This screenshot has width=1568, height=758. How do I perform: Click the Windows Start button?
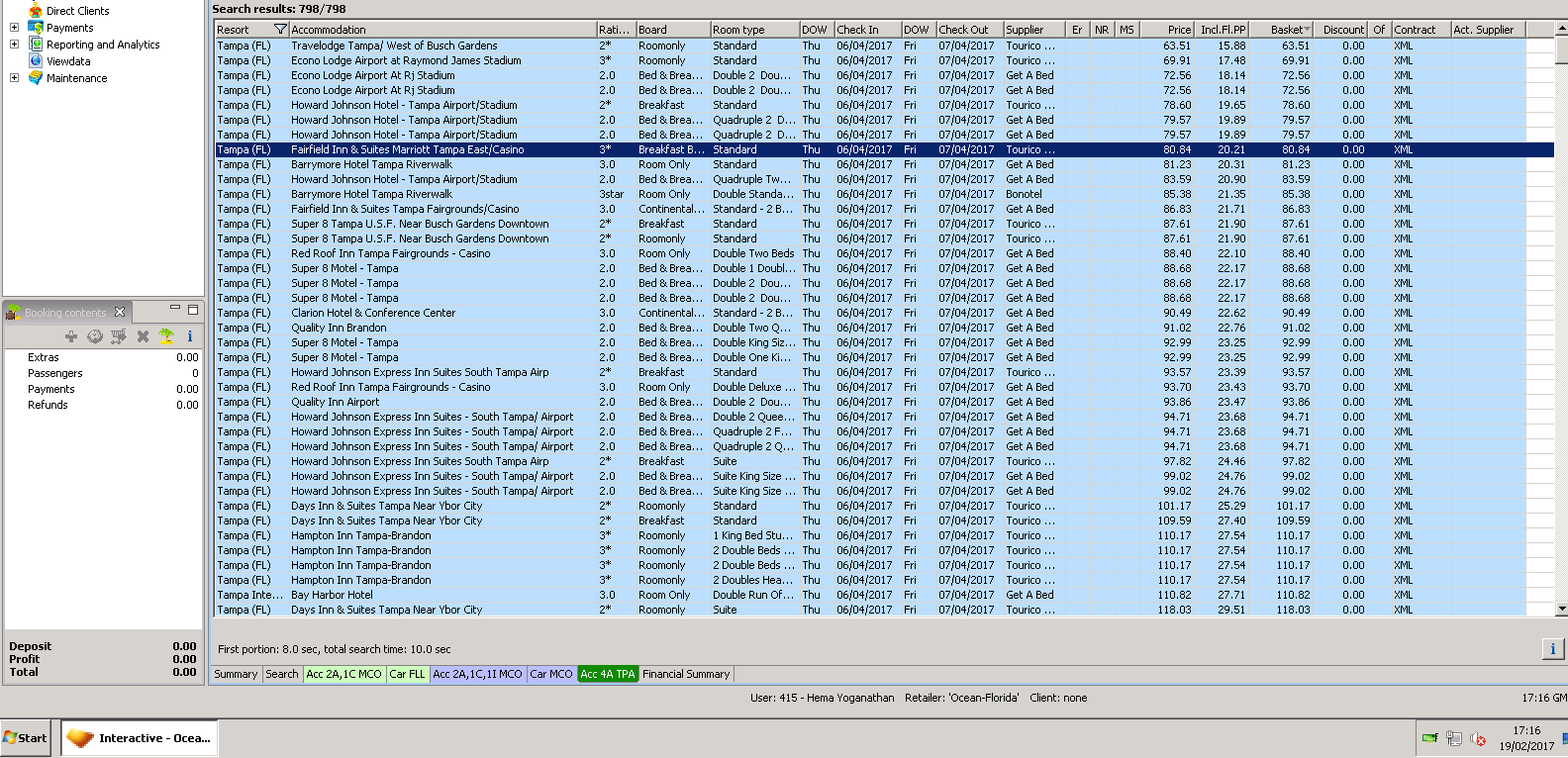pyautogui.click(x=26, y=738)
